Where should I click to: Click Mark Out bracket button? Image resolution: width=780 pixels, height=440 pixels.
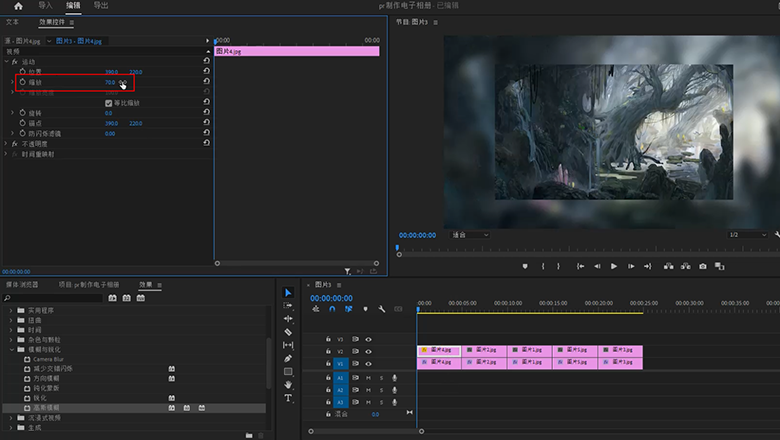[558, 266]
